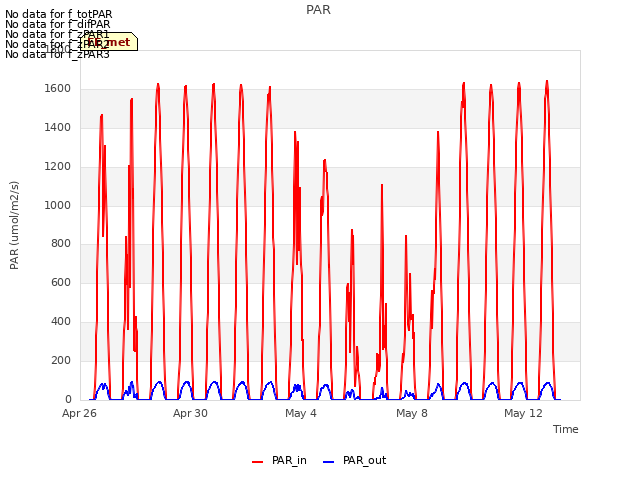Click the May 8 x-axis tick label
The image size is (640, 480).
(x=412, y=413)
